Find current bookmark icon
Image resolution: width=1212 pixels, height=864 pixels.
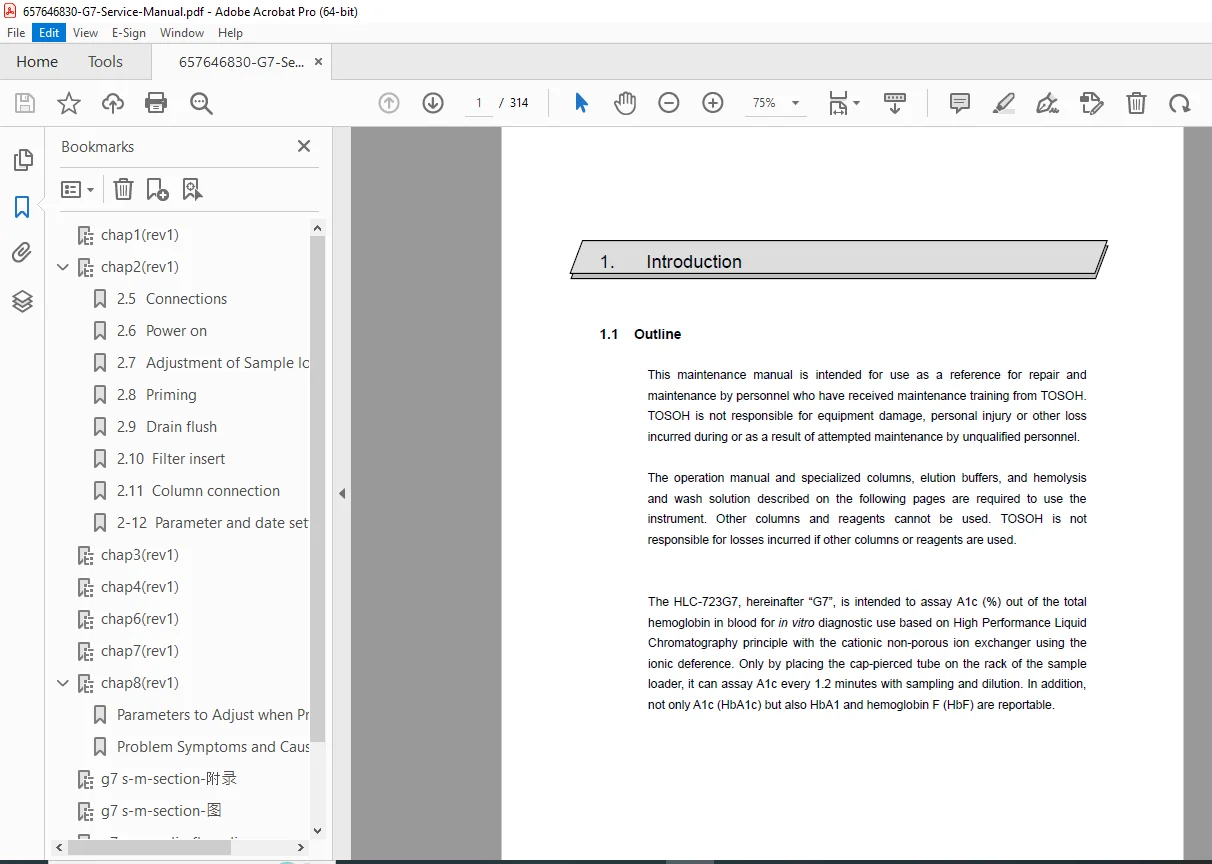click(x=192, y=189)
